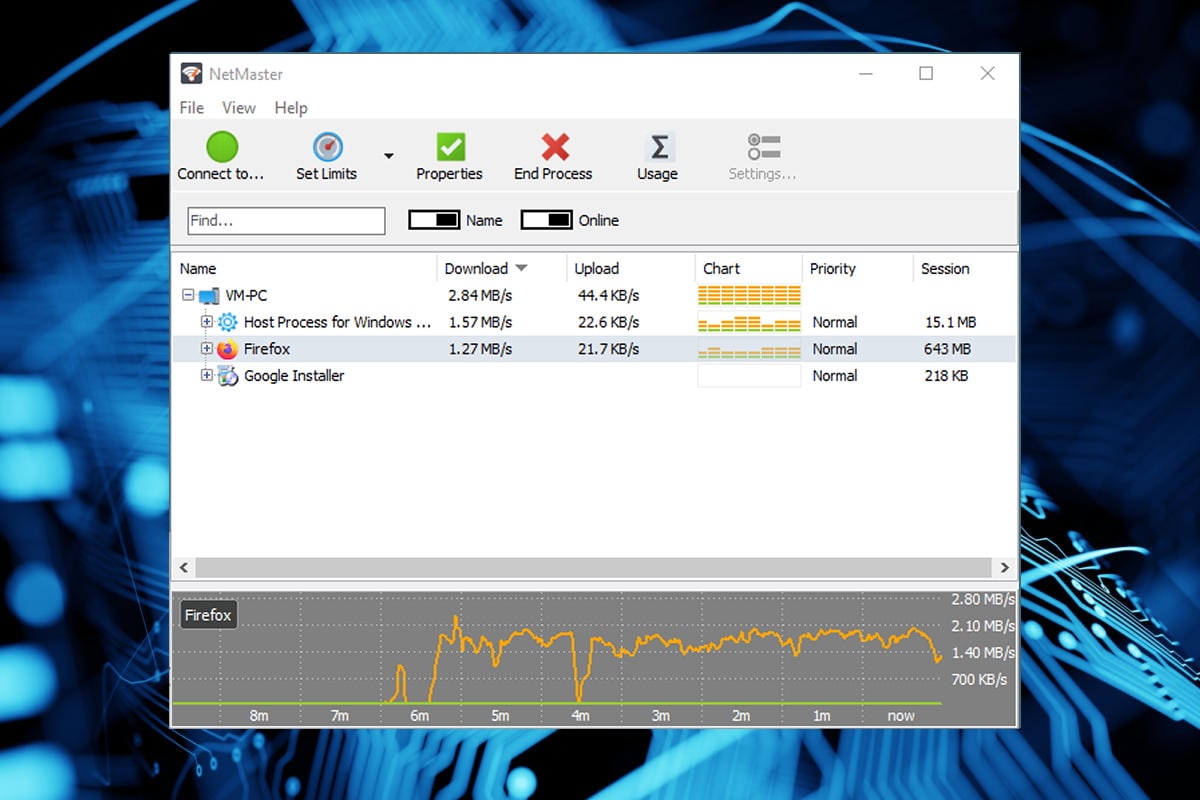
Task: Click the Connect to... green circle icon
Action: (222, 147)
